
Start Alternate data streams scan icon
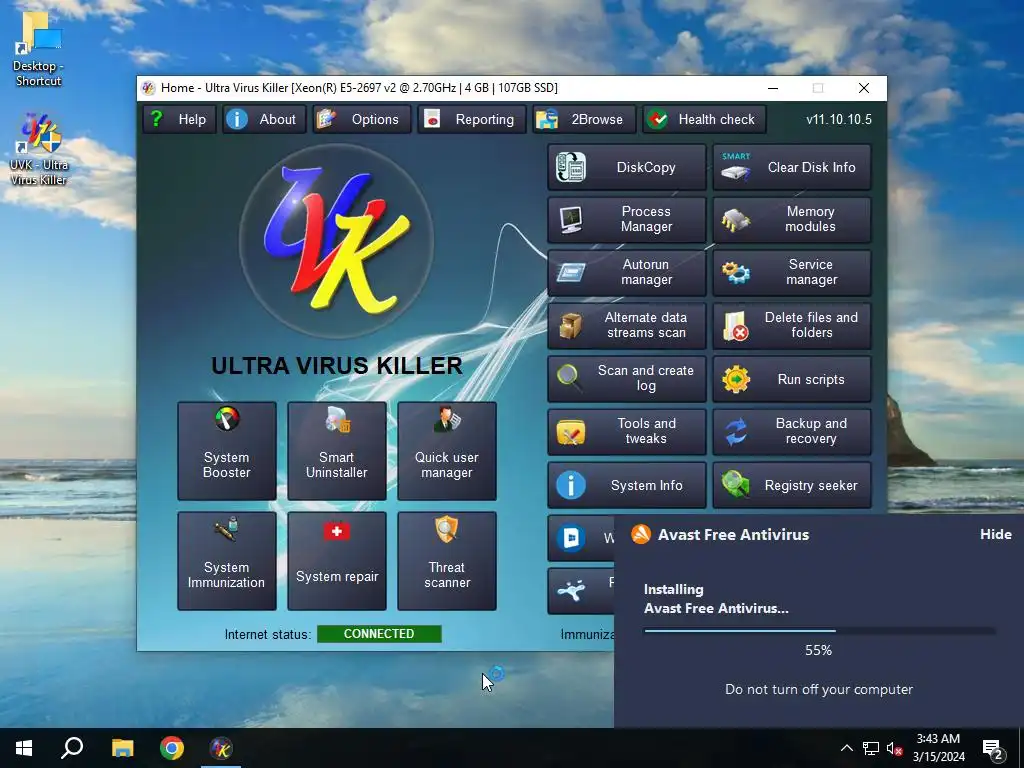click(x=571, y=325)
